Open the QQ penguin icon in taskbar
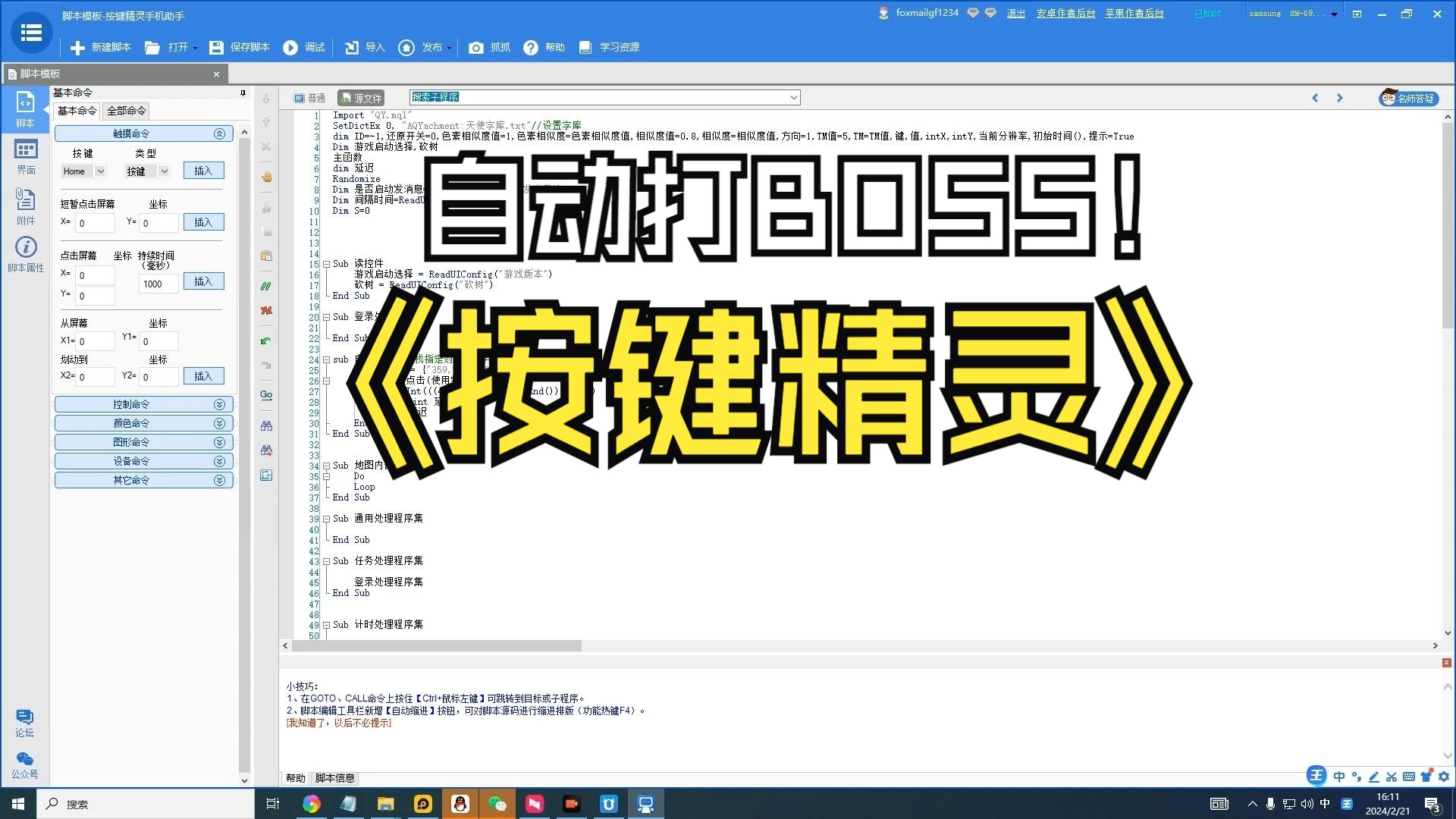The width and height of the screenshot is (1456, 819). click(460, 804)
